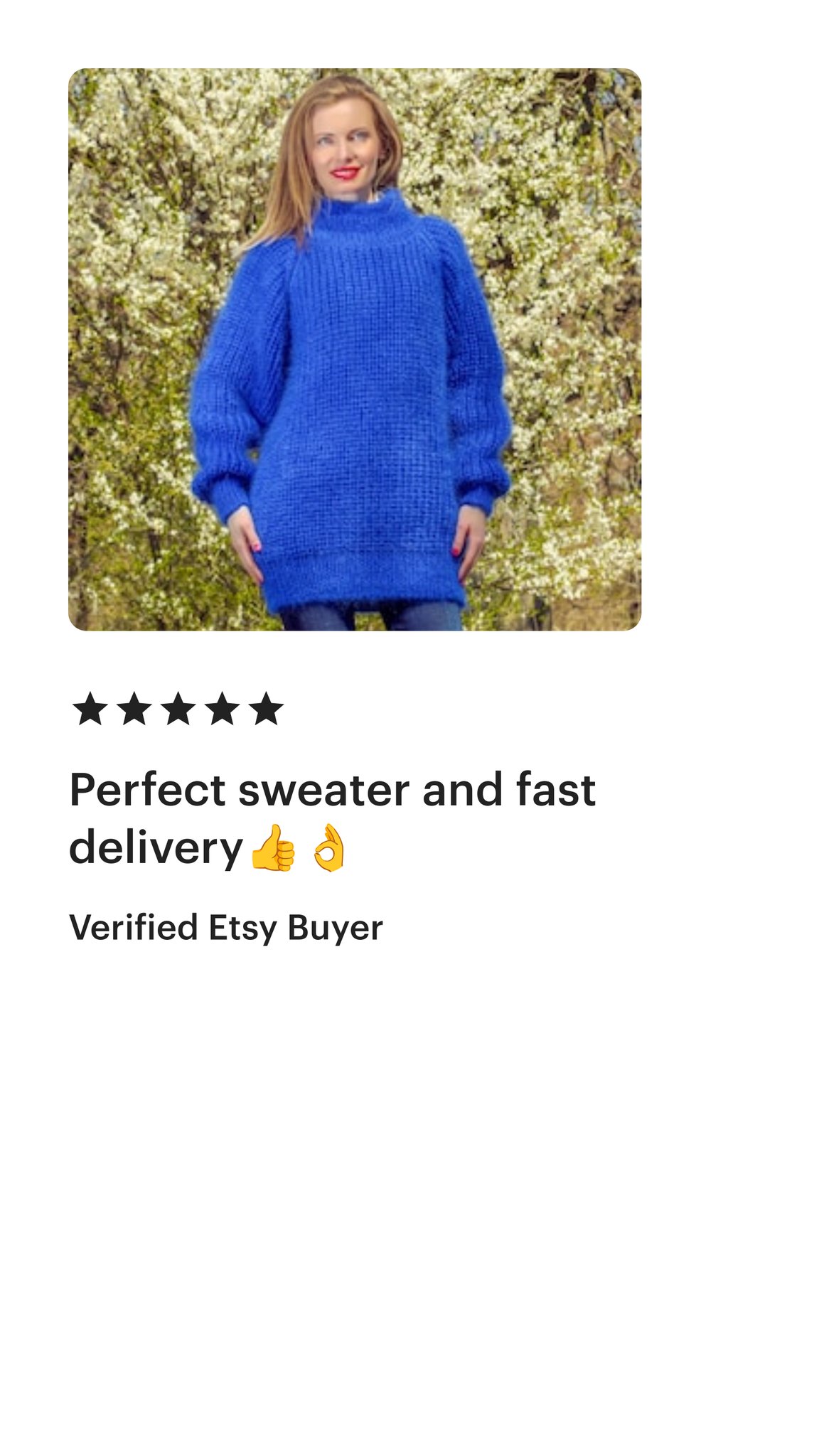Image resolution: width=819 pixels, height=1456 pixels.
Task: Tap the word "sweater" in review title
Action: pyautogui.click(x=324, y=791)
